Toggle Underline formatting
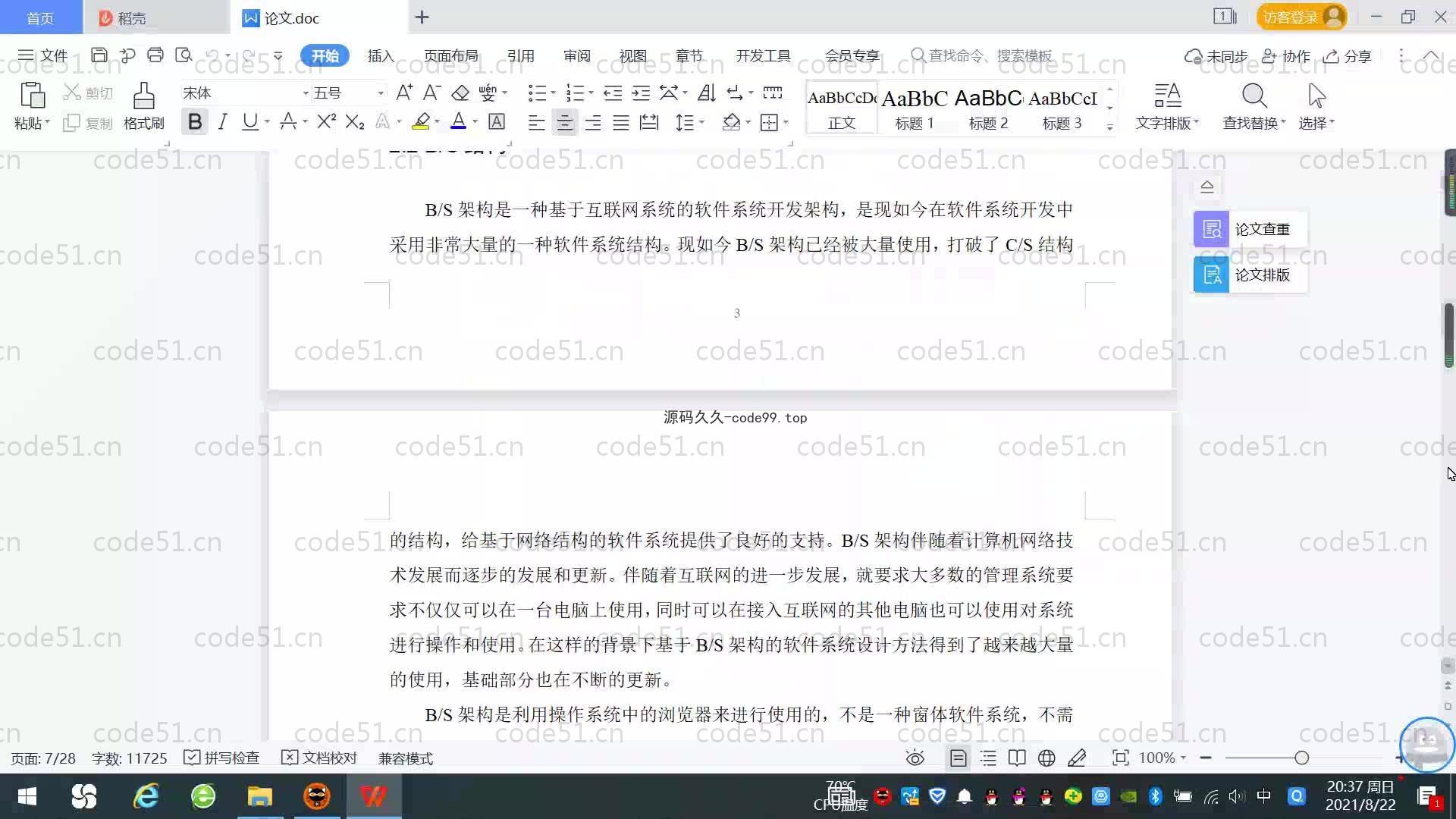Screen dimensions: 1456x819 coord(249,121)
